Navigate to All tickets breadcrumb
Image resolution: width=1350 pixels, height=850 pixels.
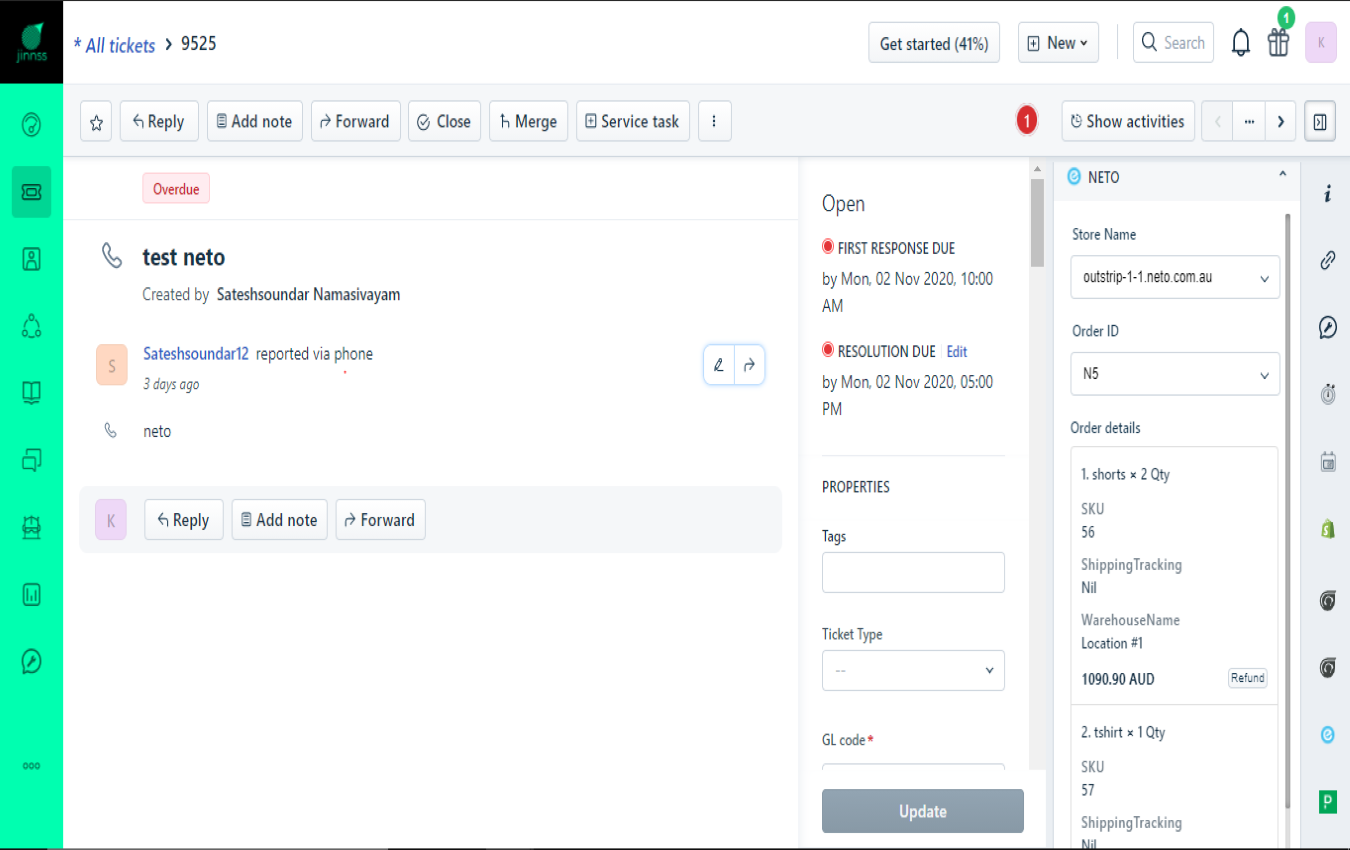coord(113,44)
